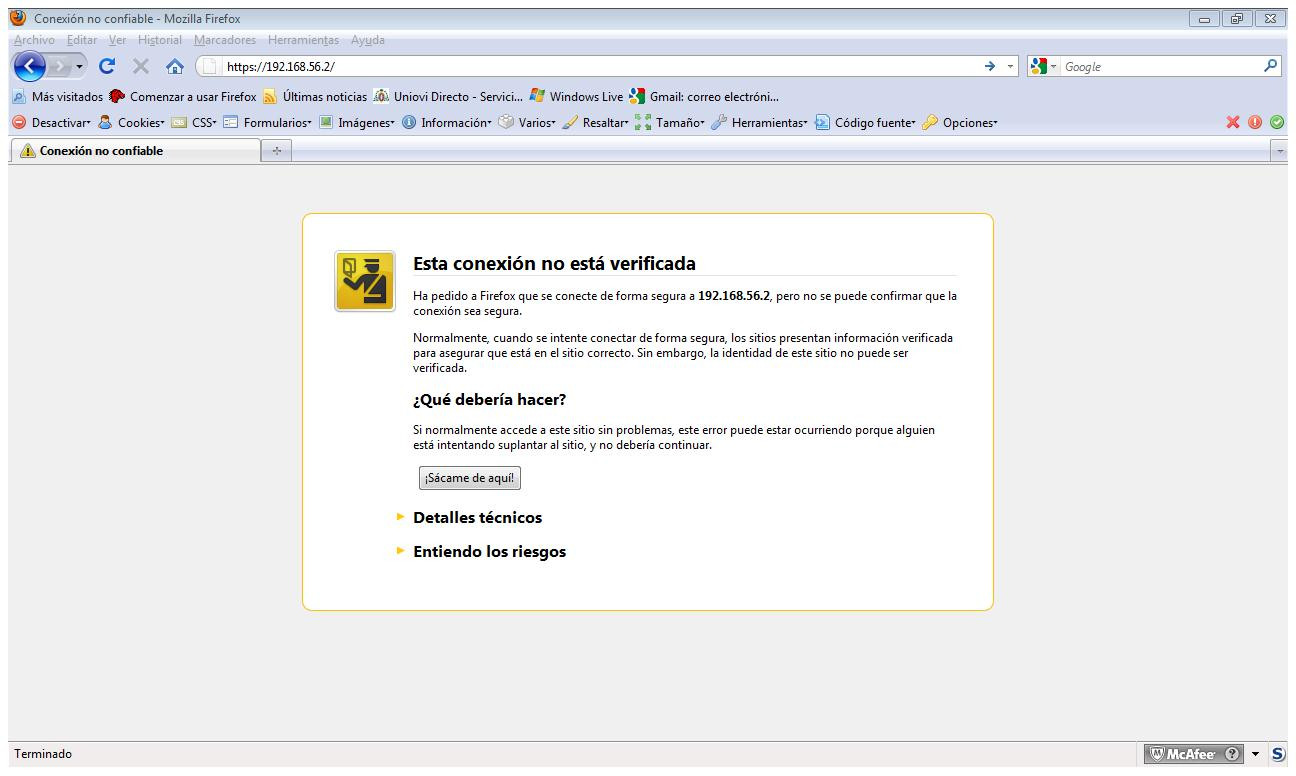The height and width of the screenshot is (776, 1296).
Task: Click the search magnifier icon
Action: tap(1271, 66)
